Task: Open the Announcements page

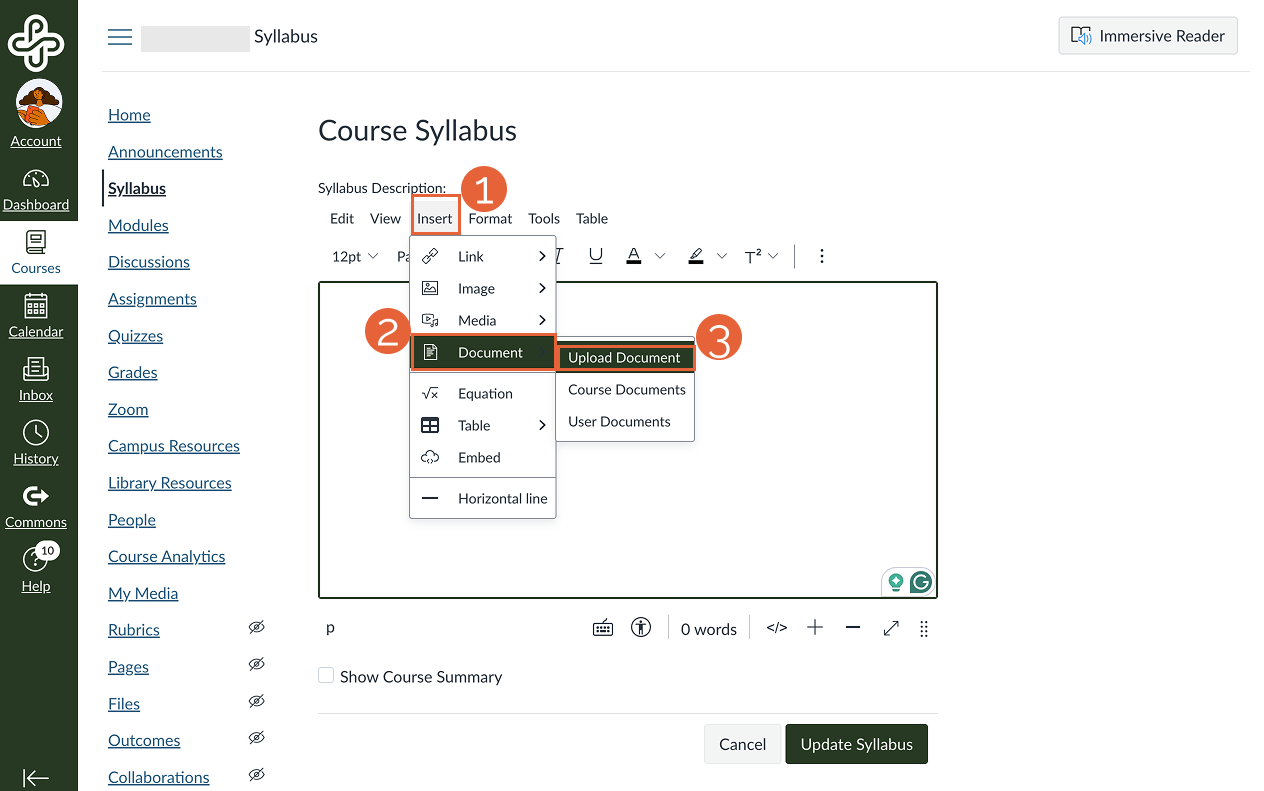Action: pyautogui.click(x=165, y=151)
